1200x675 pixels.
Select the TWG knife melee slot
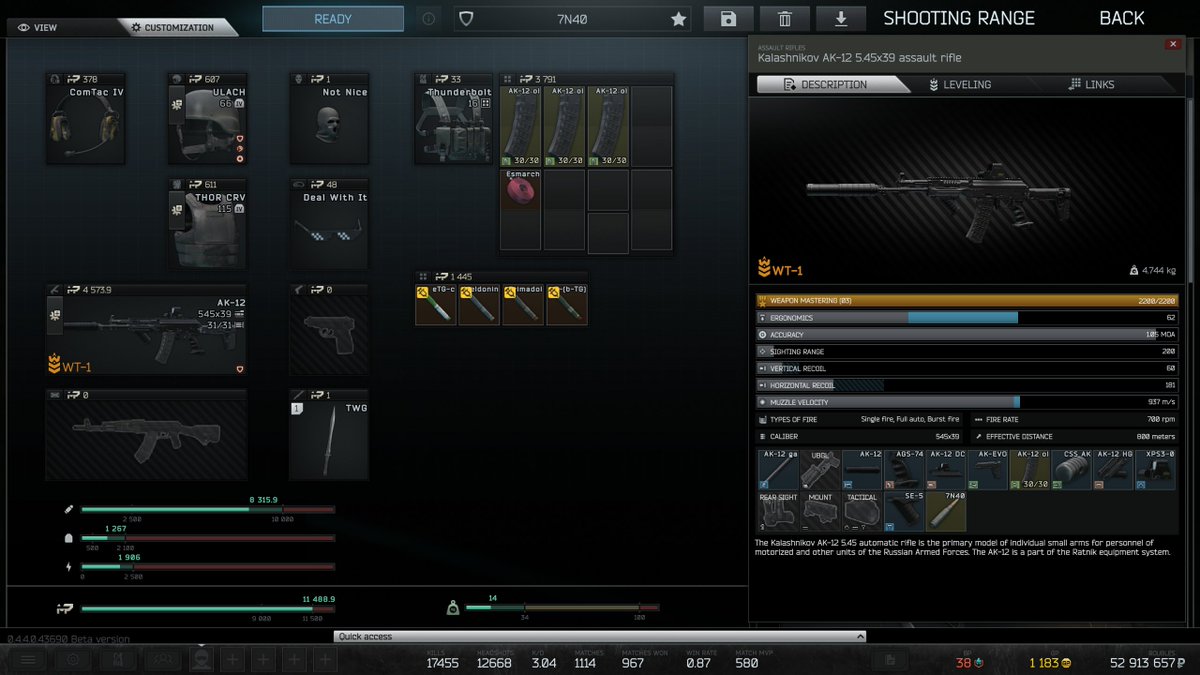click(329, 435)
